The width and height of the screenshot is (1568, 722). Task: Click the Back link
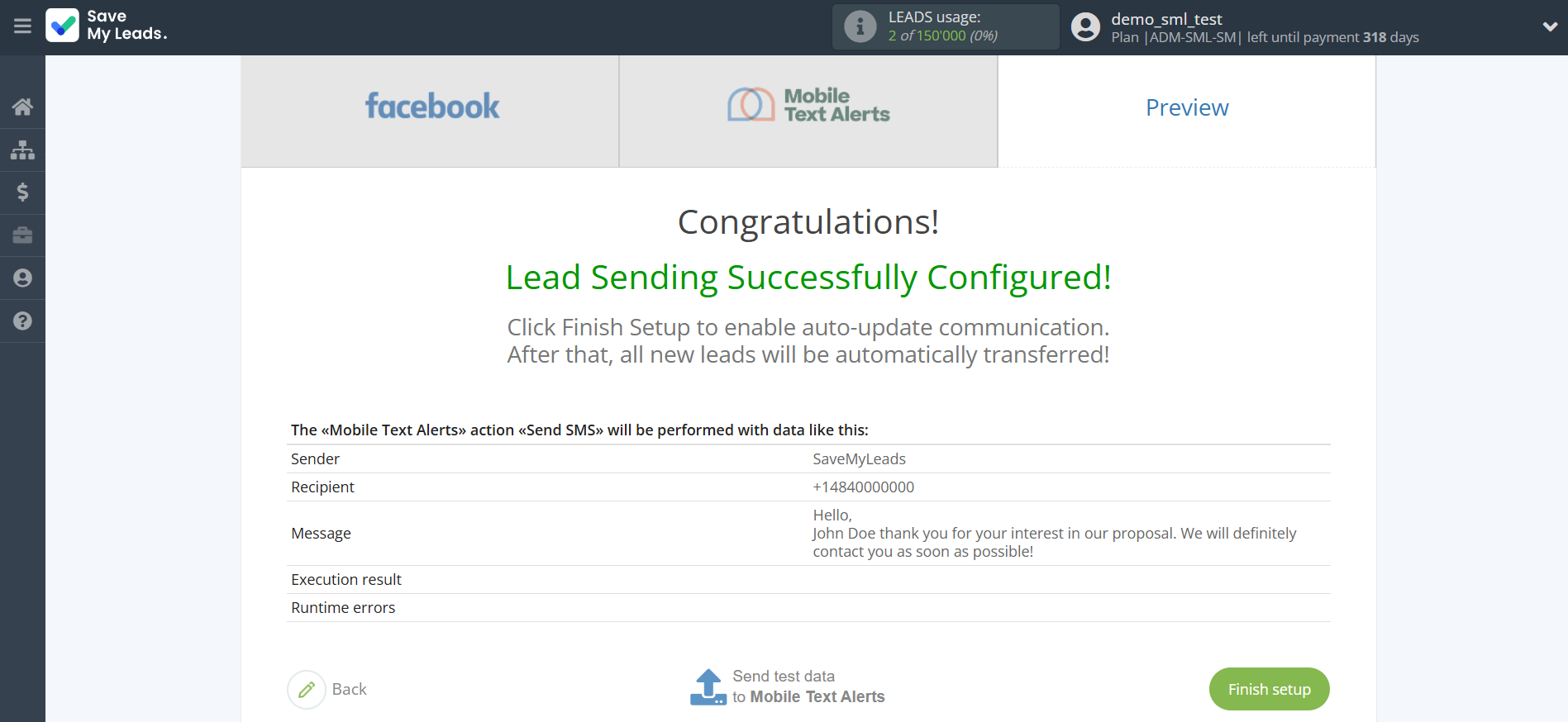pos(350,689)
